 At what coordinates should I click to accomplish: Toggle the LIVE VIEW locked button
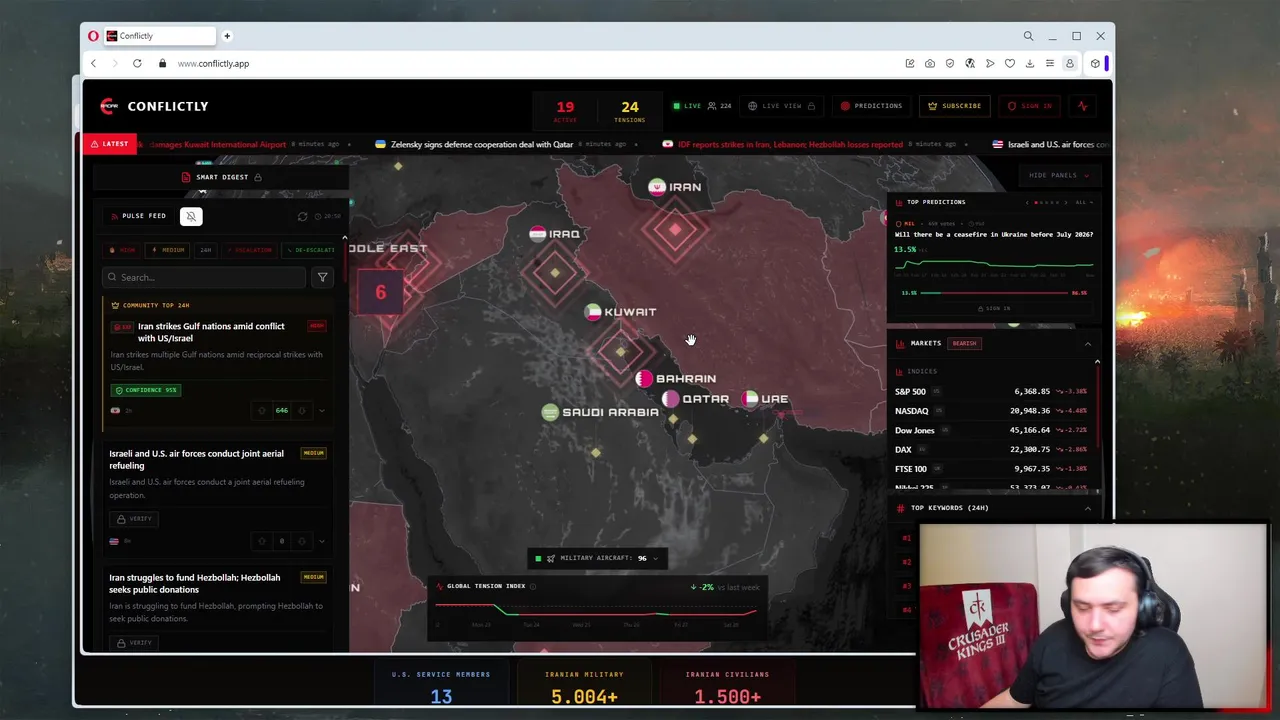click(x=782, y=106)
